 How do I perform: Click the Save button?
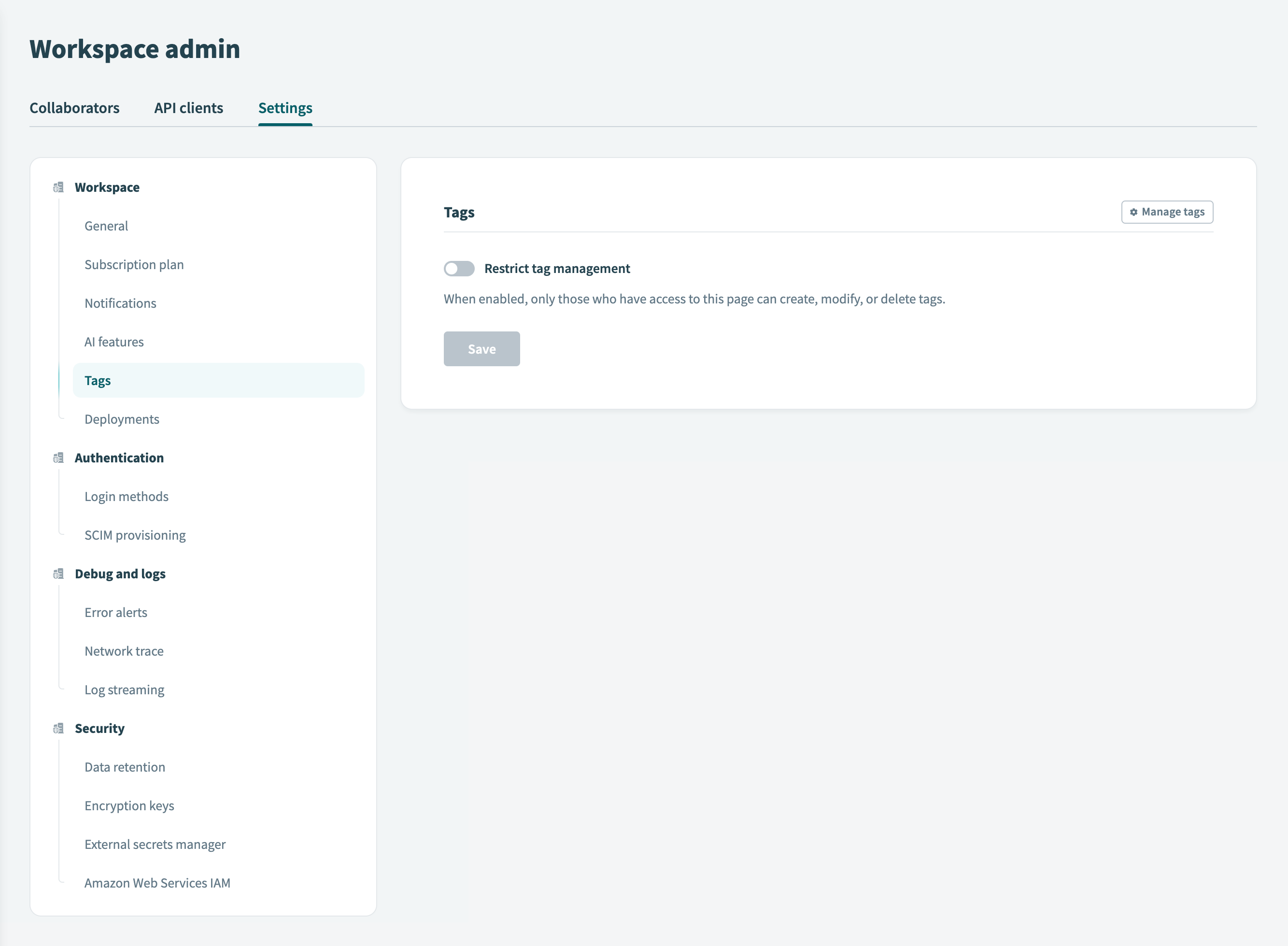tap(481, 348)
